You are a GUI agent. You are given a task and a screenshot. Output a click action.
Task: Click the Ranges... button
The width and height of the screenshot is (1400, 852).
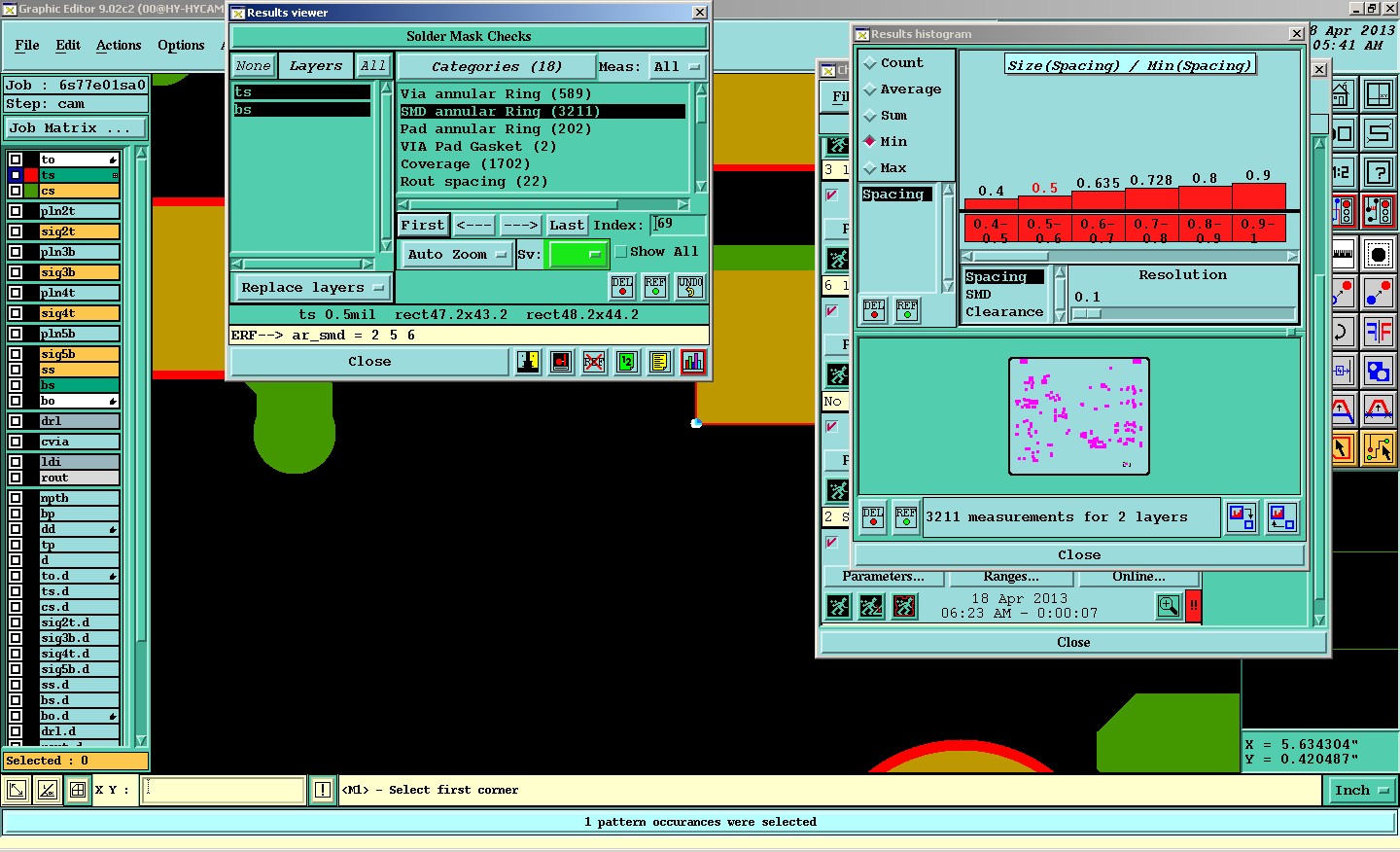pos(1011,577)
